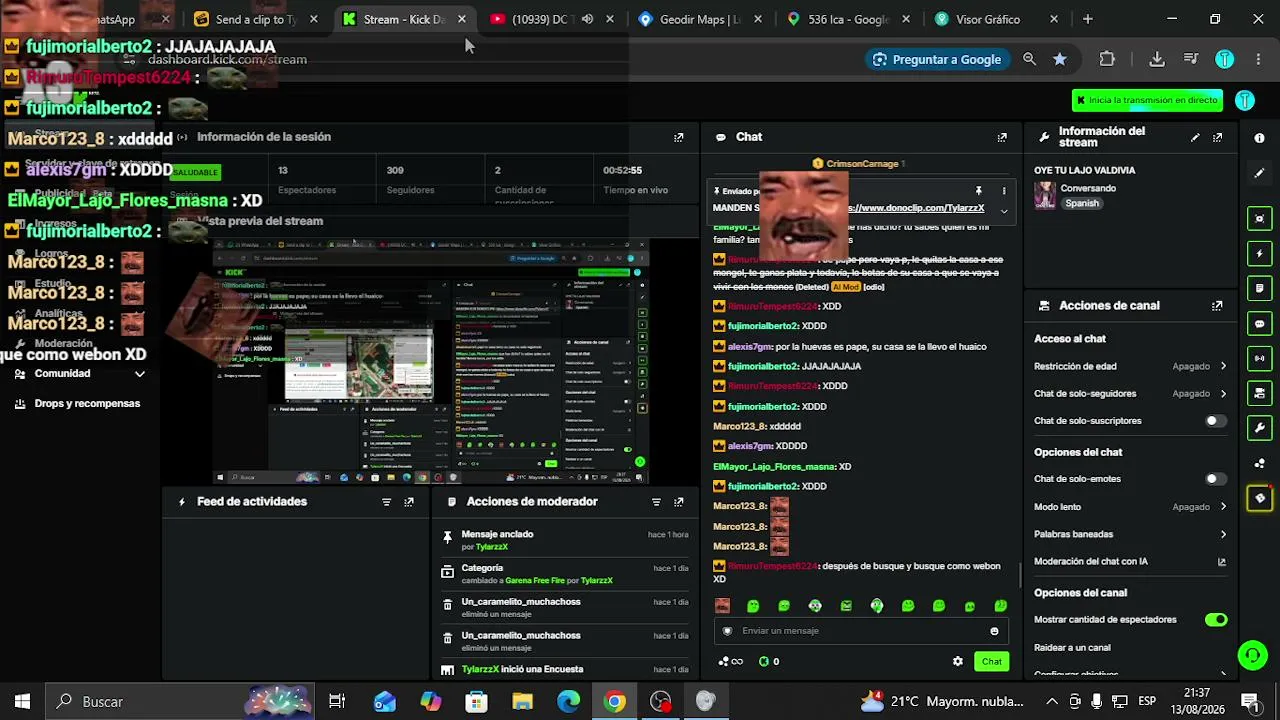Toggle the session info broadcast widget
This screenshot has width=1280, height=720.
1260,358
